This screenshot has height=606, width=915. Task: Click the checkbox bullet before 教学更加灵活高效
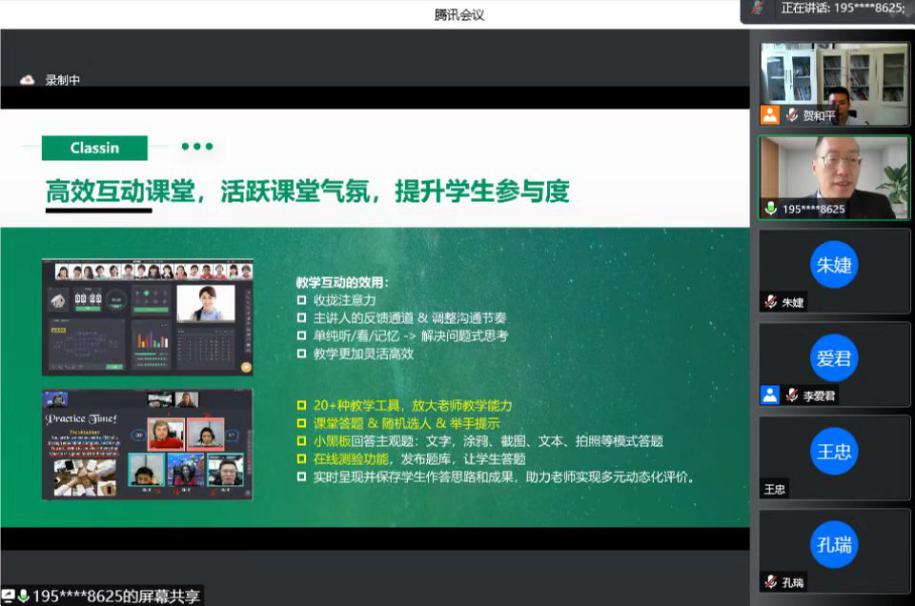pos(301,354)
